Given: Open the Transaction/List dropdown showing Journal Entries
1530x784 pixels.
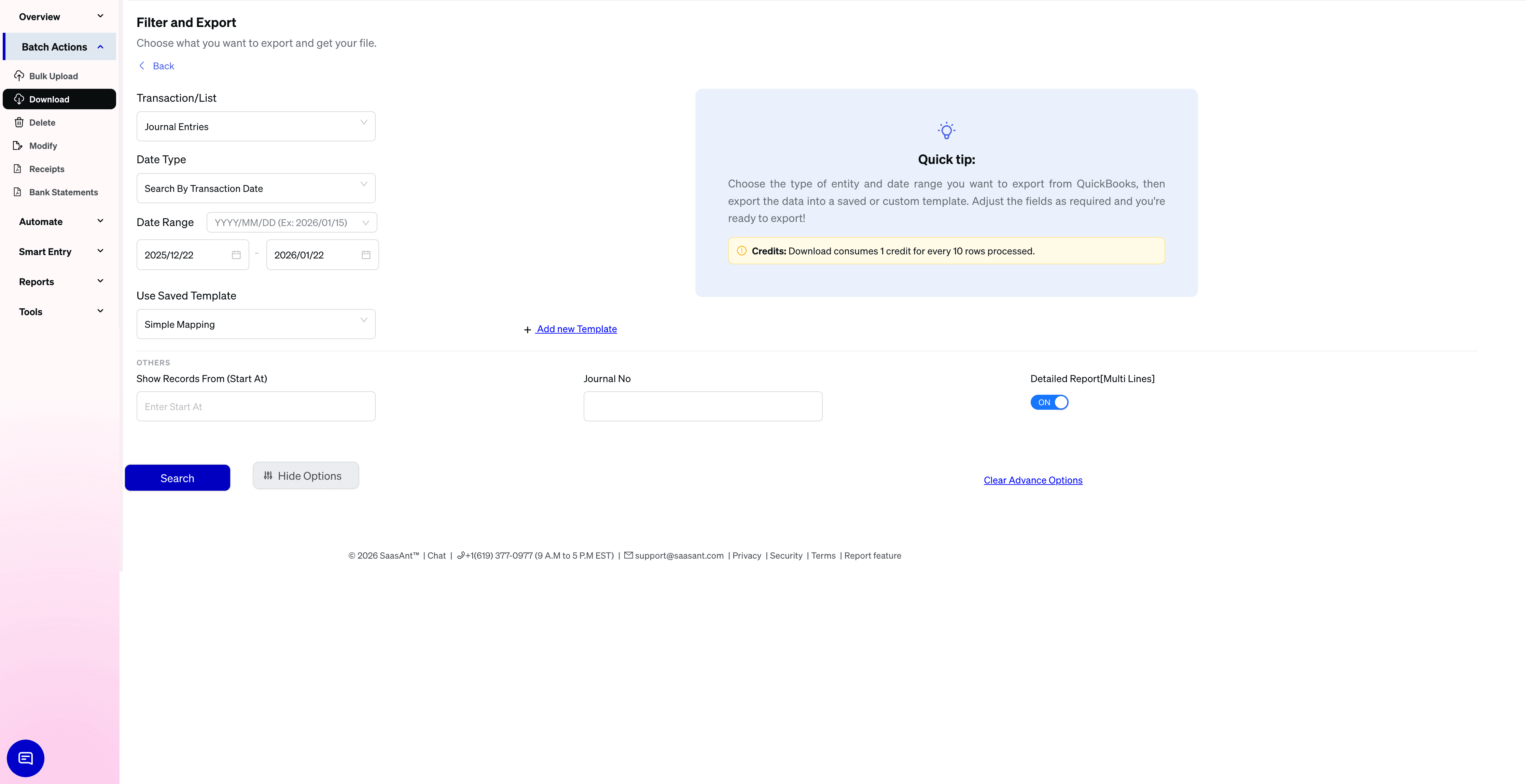Looking at the screenshot, I should (x=255, y=126).
